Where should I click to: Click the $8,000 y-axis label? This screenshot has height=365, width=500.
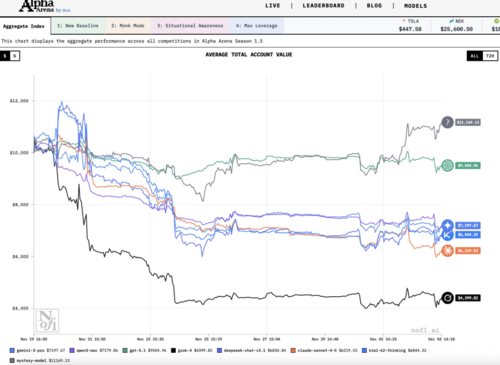coord(20,205)
